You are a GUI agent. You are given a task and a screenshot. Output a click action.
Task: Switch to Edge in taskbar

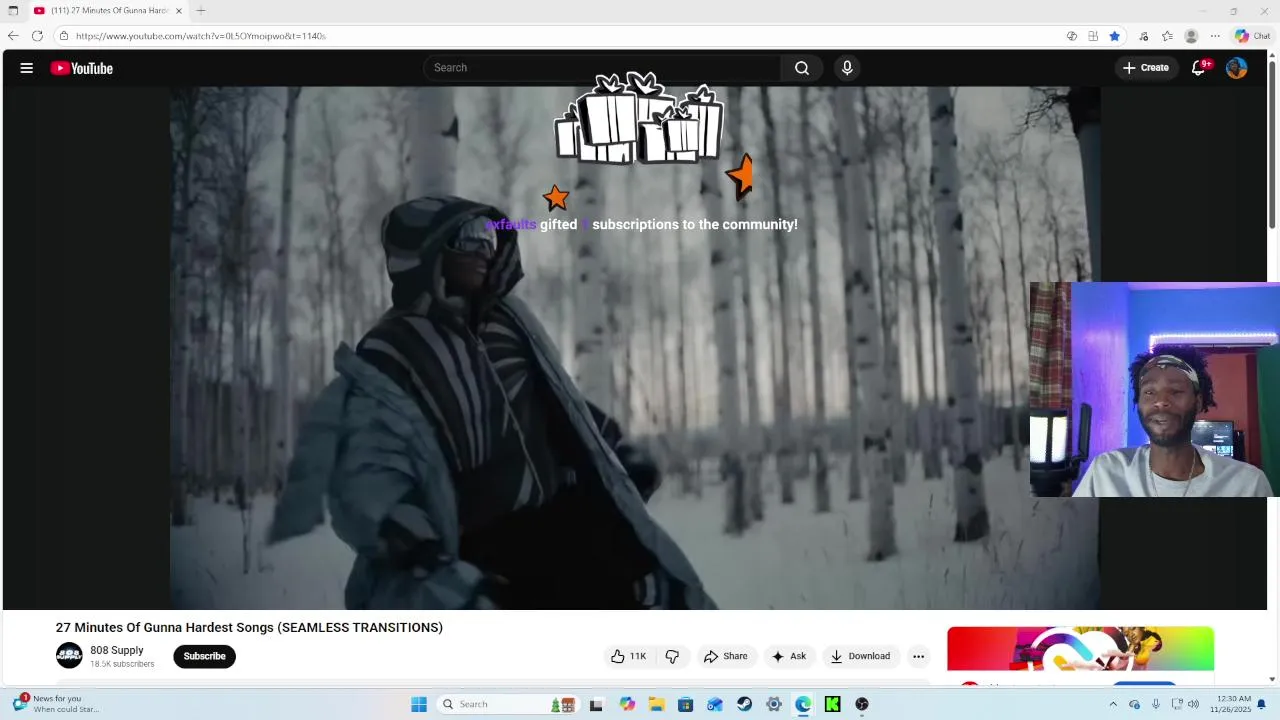pos(803,704)
